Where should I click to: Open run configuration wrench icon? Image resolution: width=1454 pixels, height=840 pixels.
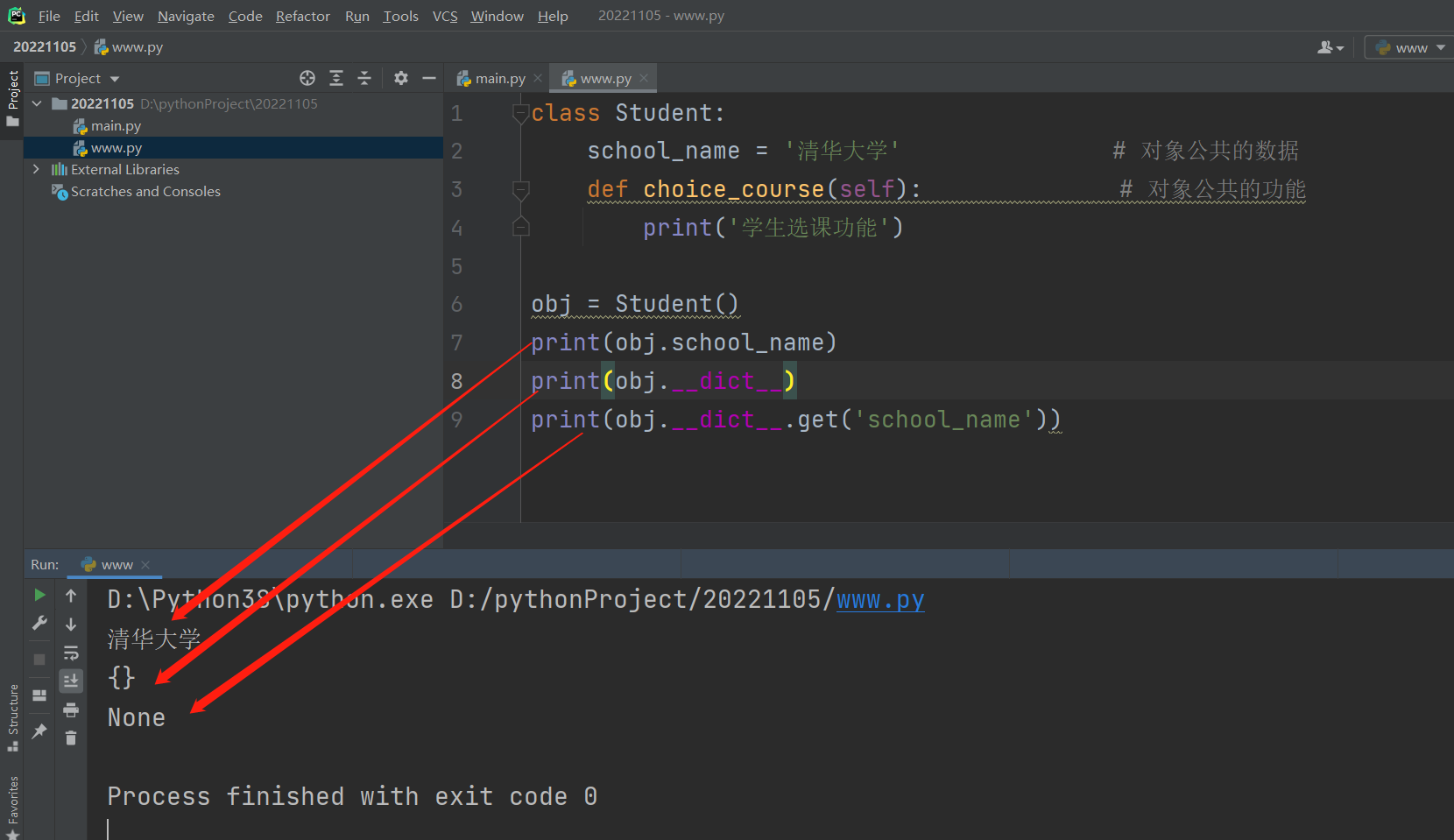(x=39, y=624)
